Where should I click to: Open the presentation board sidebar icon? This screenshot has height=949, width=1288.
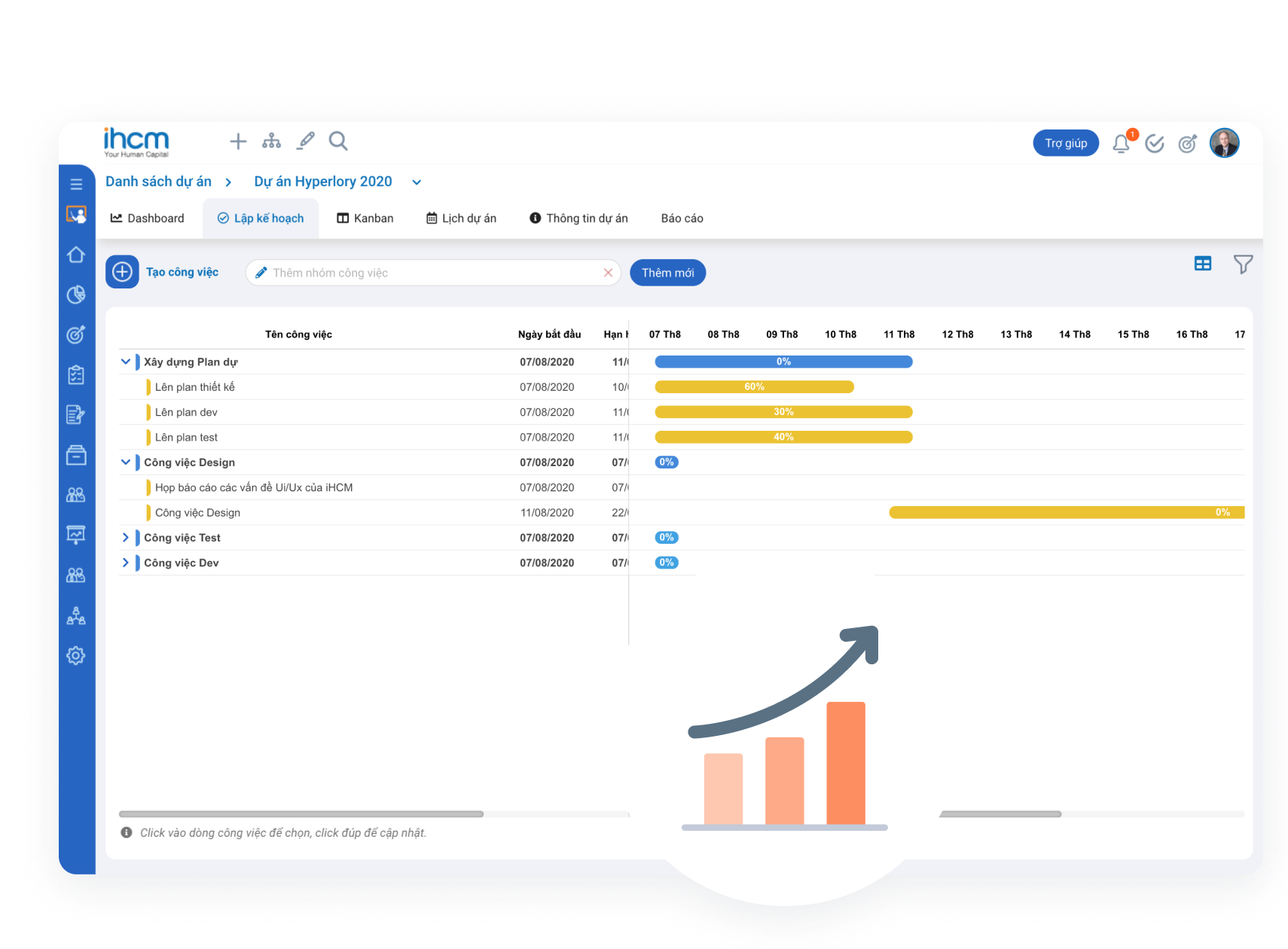[76, 535]
